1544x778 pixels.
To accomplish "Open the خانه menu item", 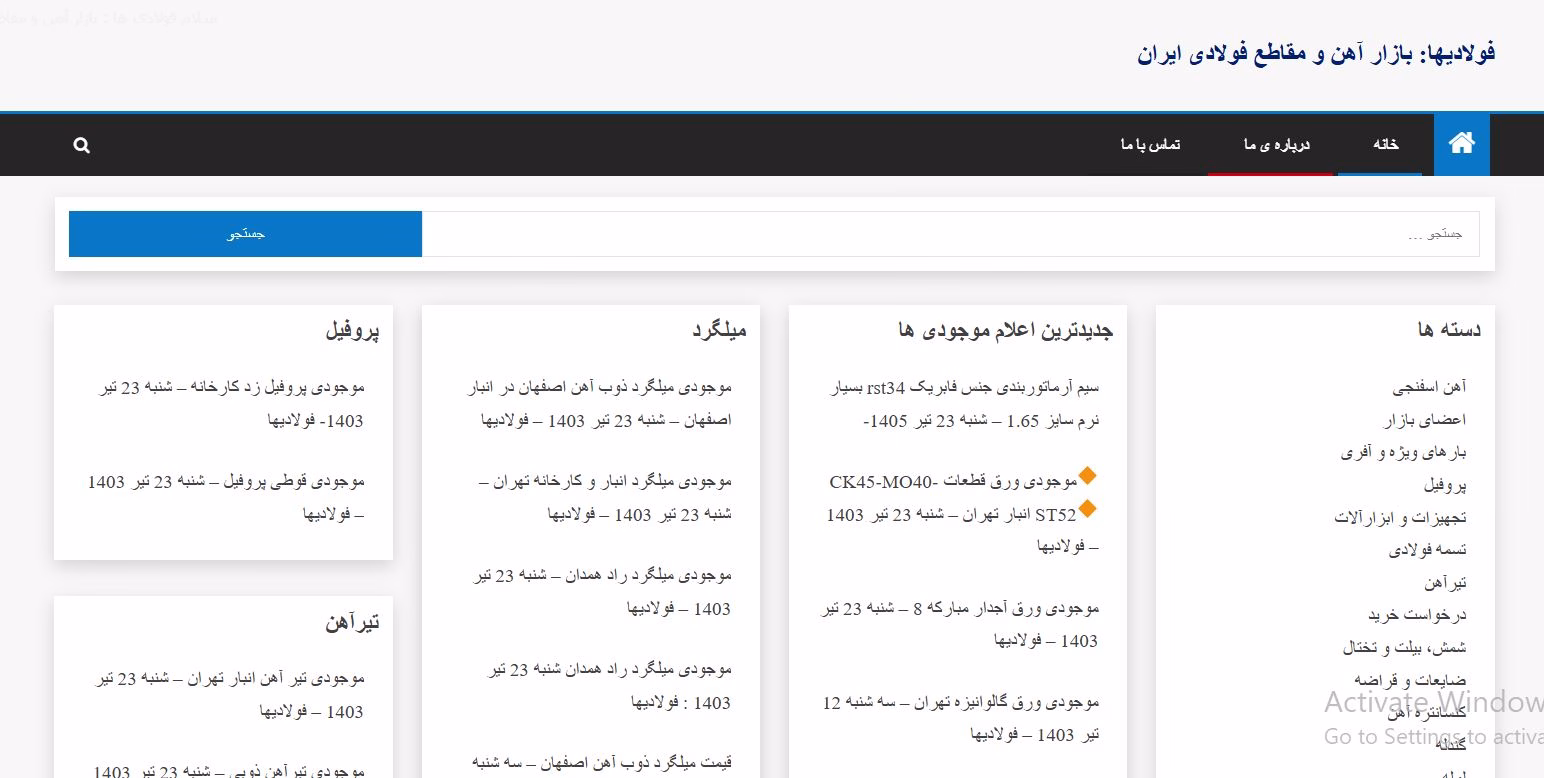I will [1385, 144].
